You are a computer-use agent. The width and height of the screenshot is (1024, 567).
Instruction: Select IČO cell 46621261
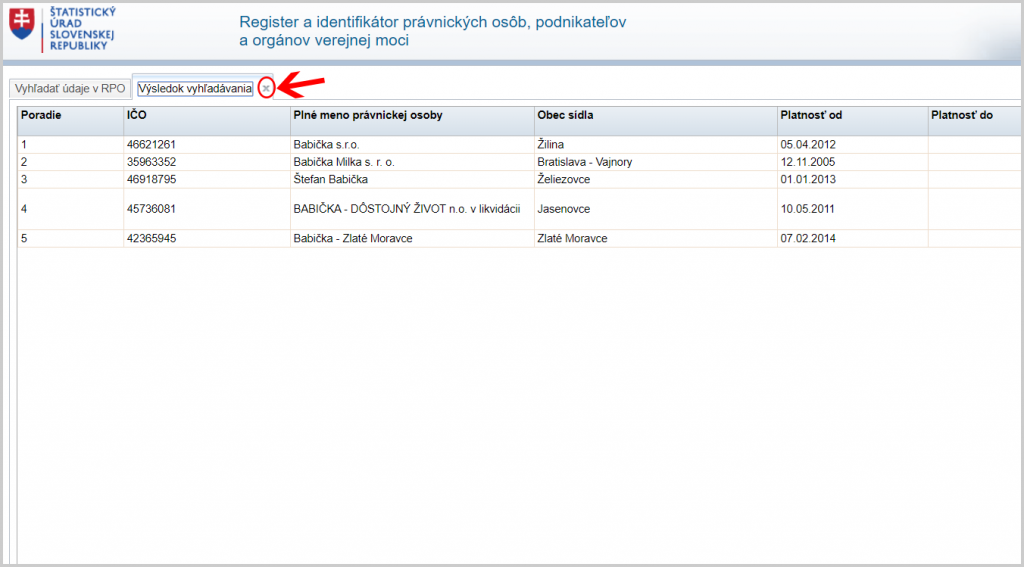[x=206, y=144]
